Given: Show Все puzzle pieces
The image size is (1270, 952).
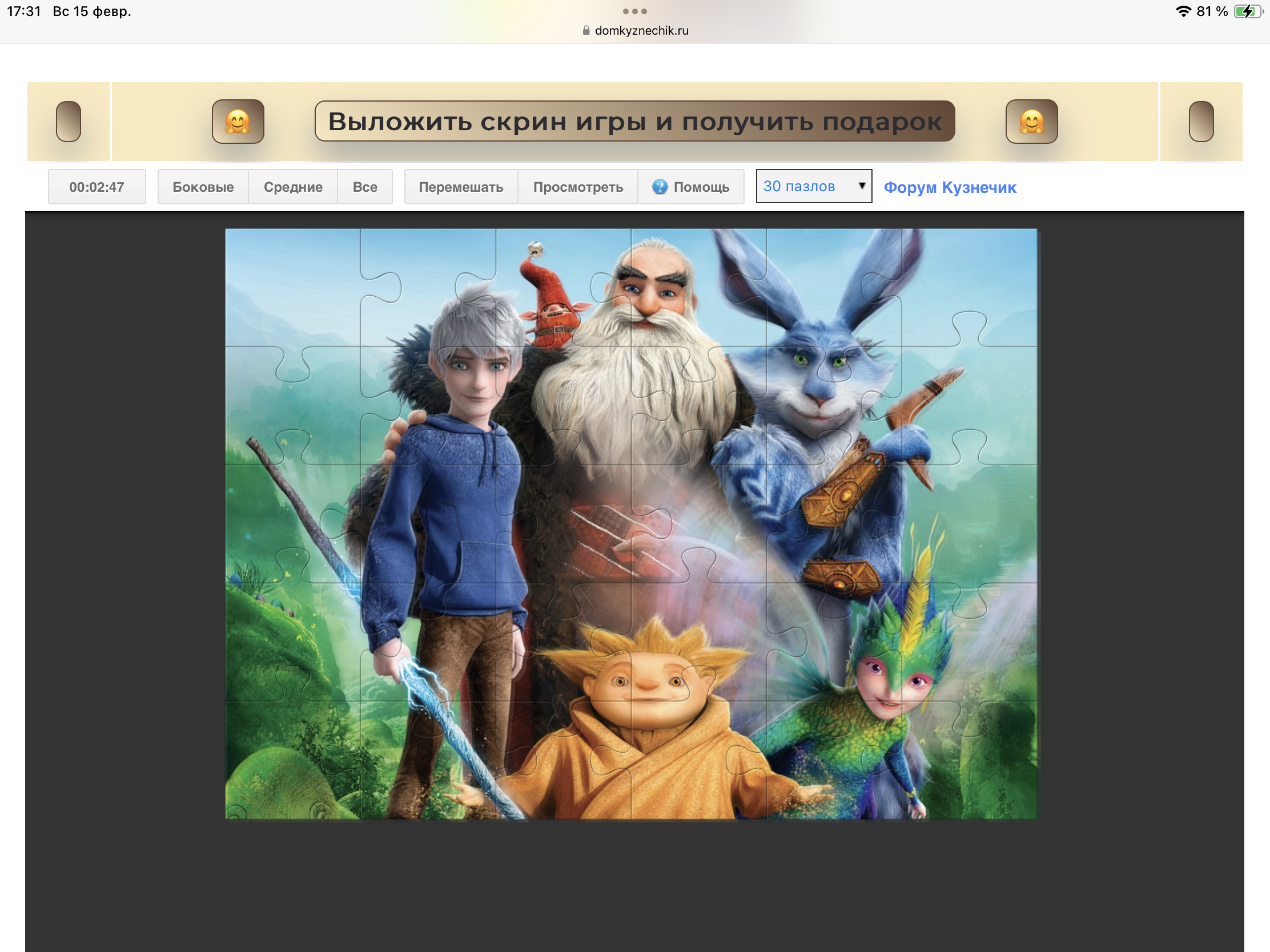Looking at the screenshot, I should coord(364,187).
